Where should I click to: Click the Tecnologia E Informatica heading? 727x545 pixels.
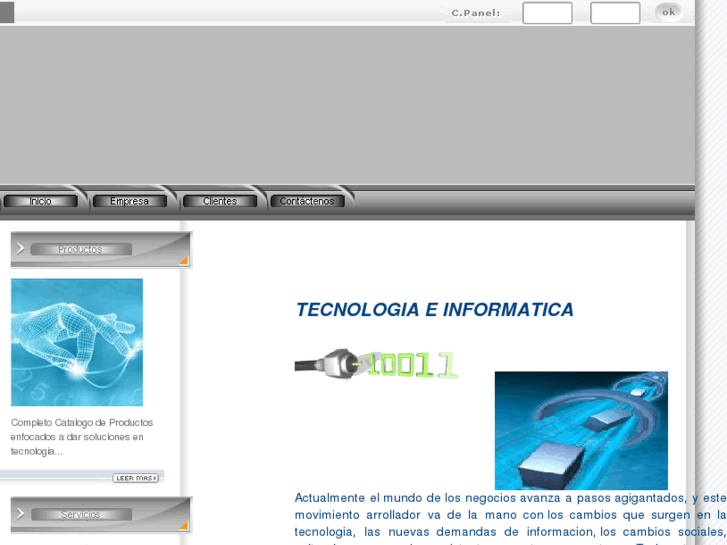[x=434, y=310]
